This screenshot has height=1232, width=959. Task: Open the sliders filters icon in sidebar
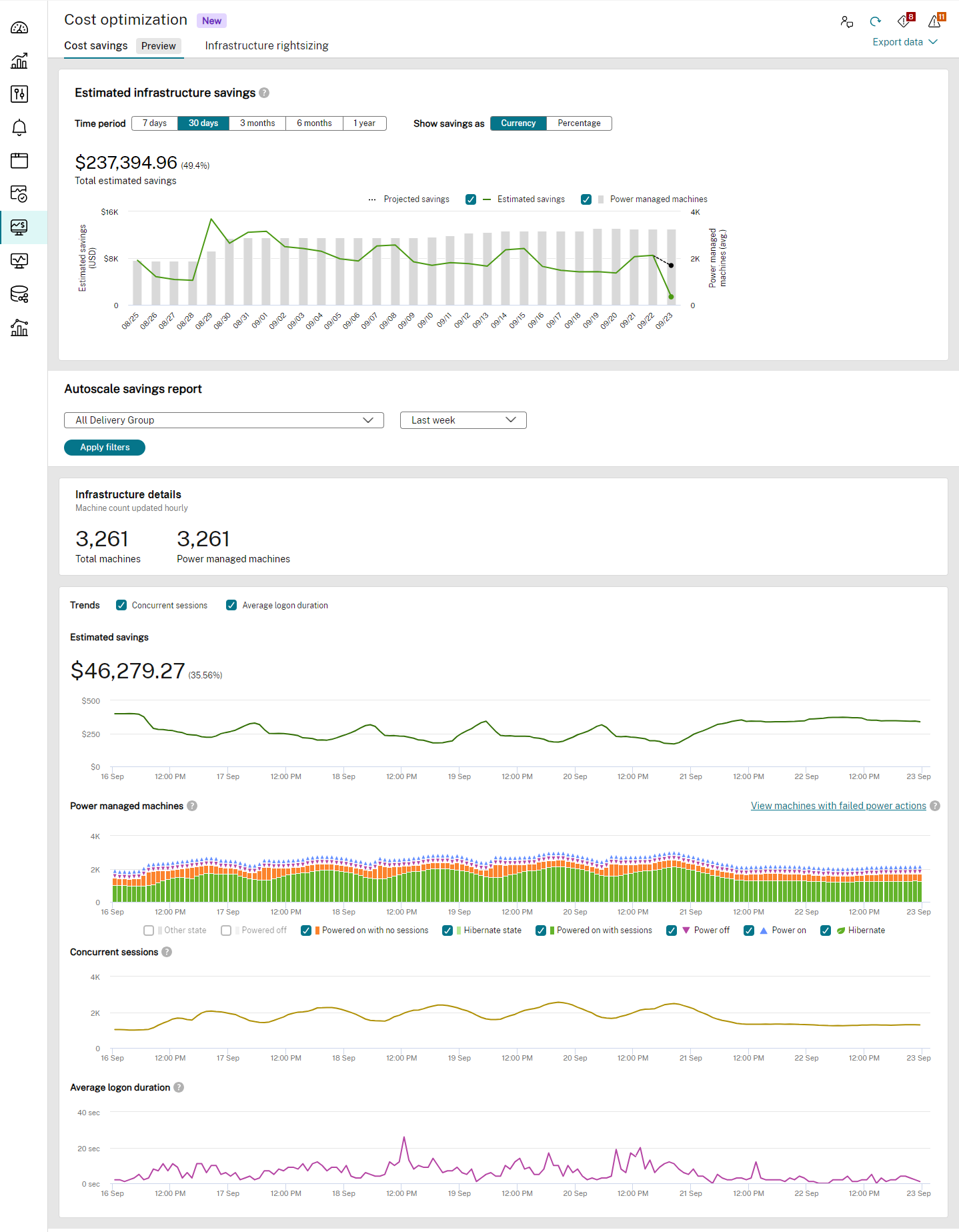(x=19, y=94)
